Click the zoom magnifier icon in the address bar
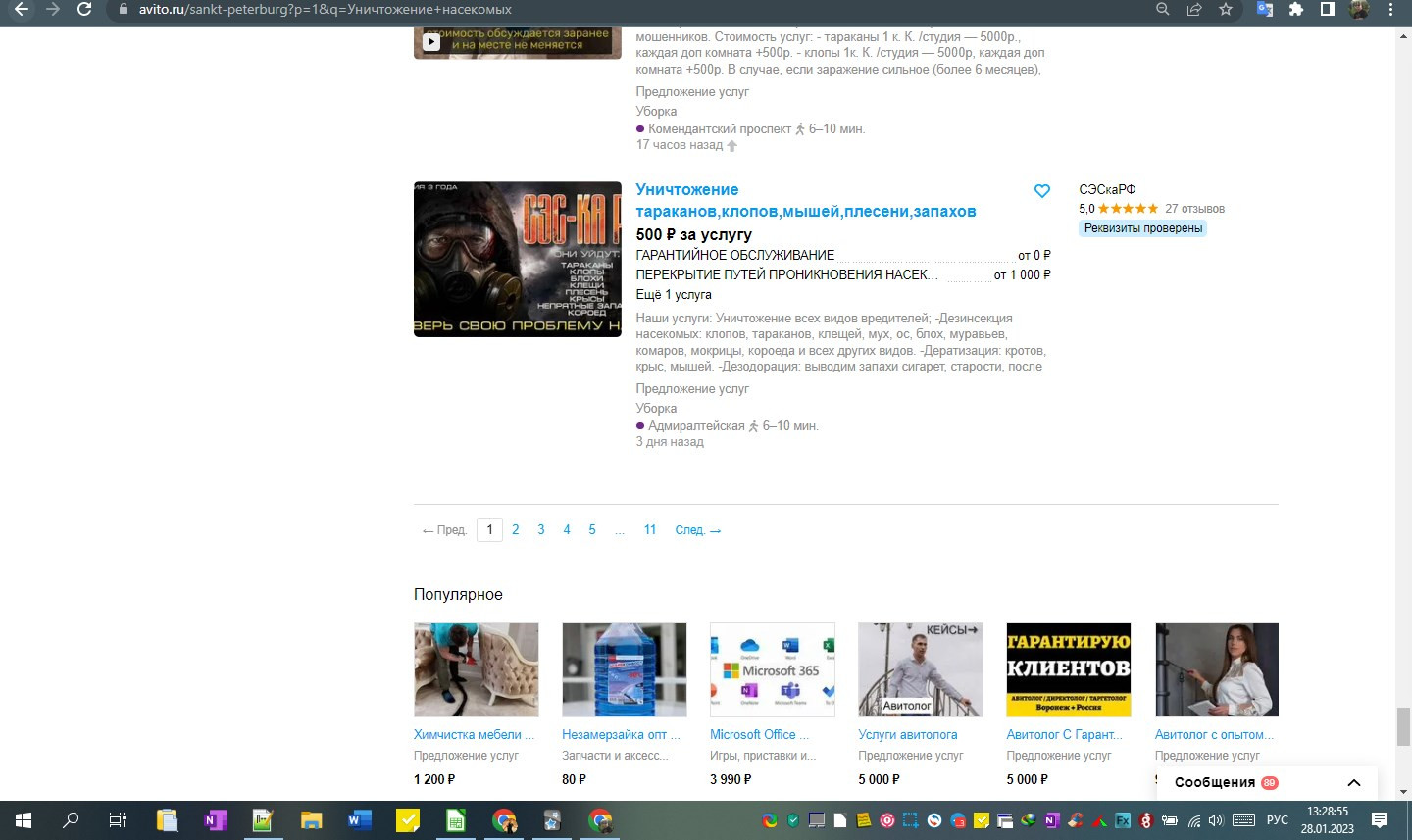1412x840 pixels. [1163, 9]
